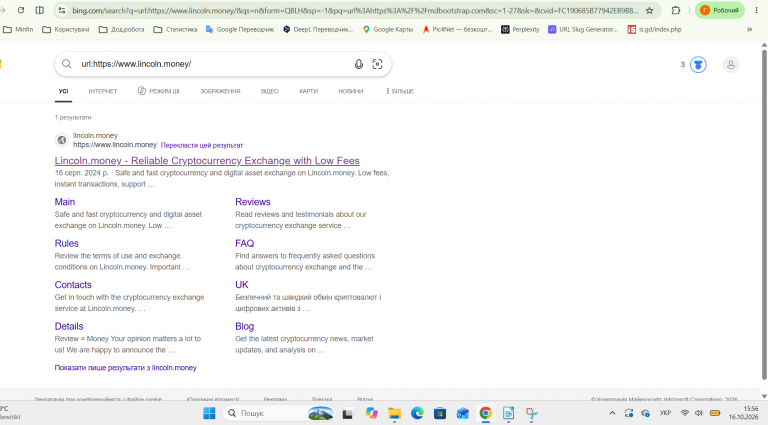Bookmark this page with the star icon
The image size is (768, 425).
click(x=649, y=10)
